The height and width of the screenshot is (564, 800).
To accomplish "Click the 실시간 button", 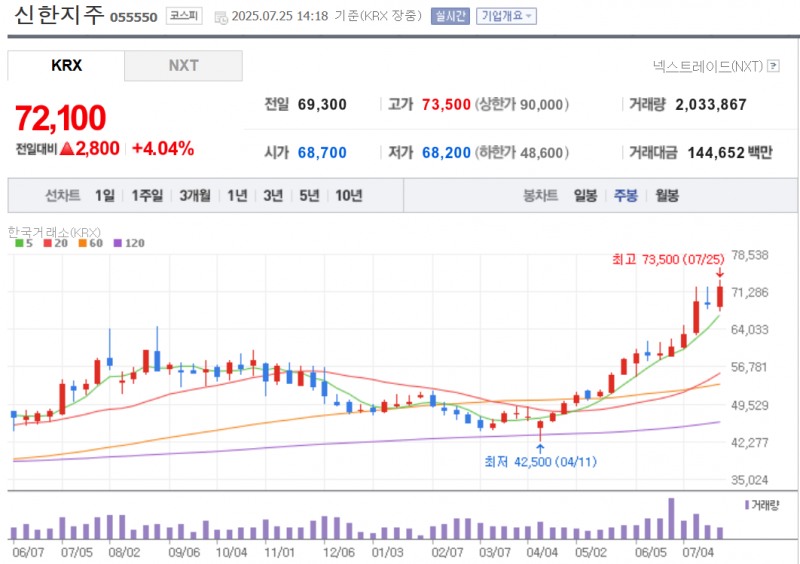I will [x=450, y=16].
